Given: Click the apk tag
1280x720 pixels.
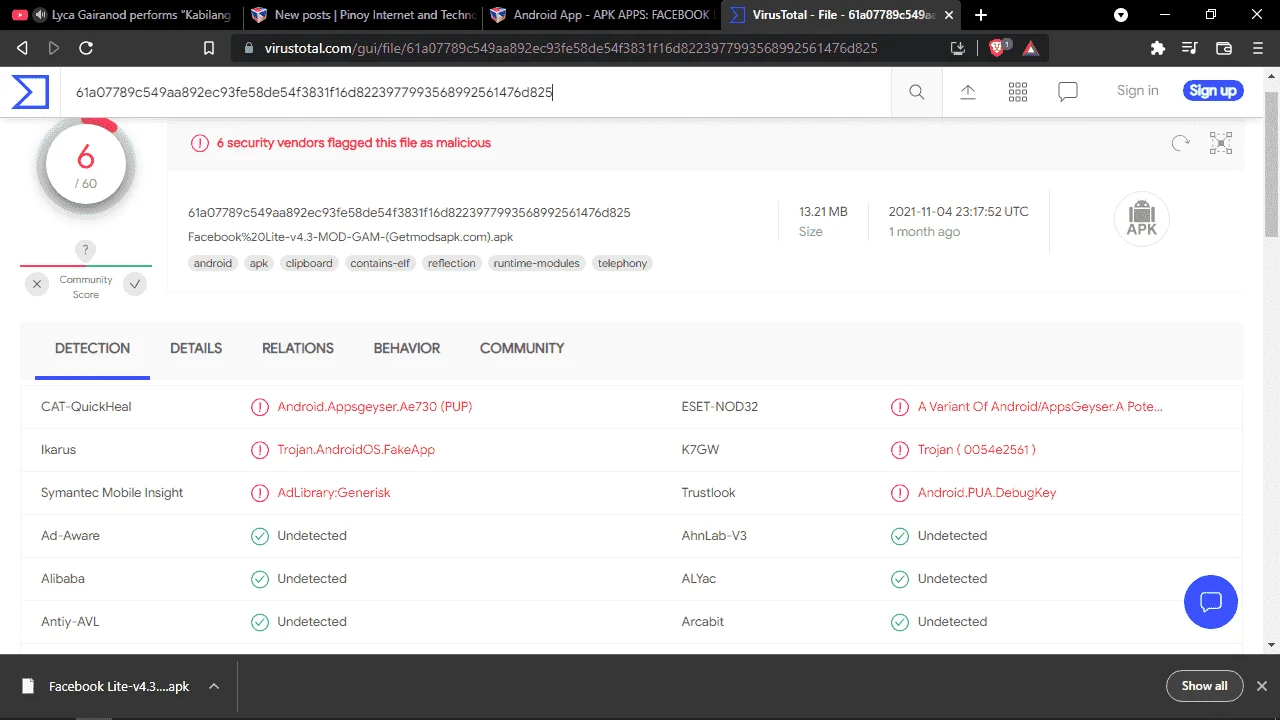Looking at the screenshot, I should point(259,263).
